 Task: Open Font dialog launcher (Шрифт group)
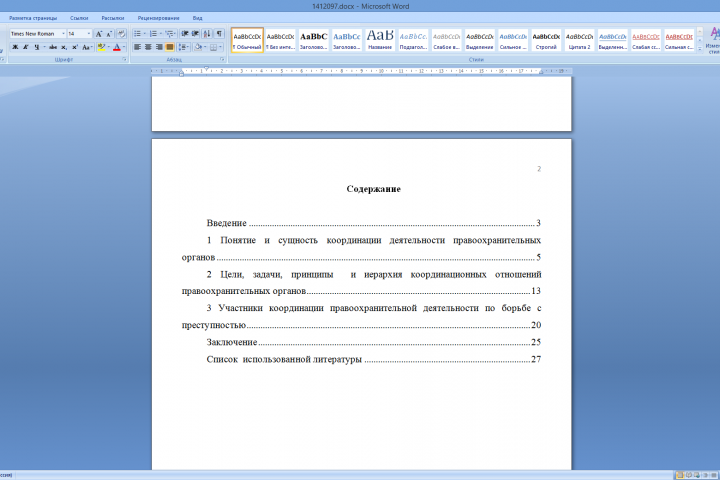[124, 60]
